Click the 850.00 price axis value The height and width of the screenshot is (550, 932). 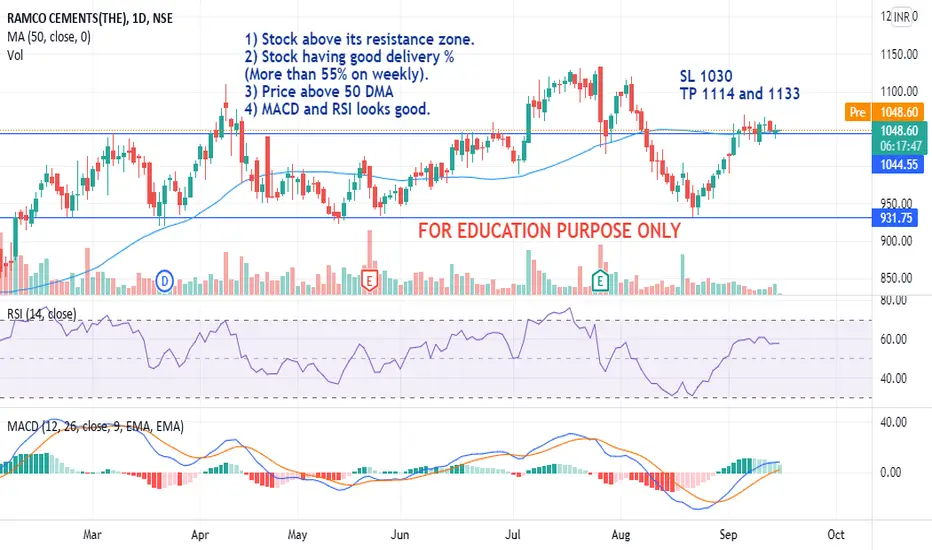(896, 278)
